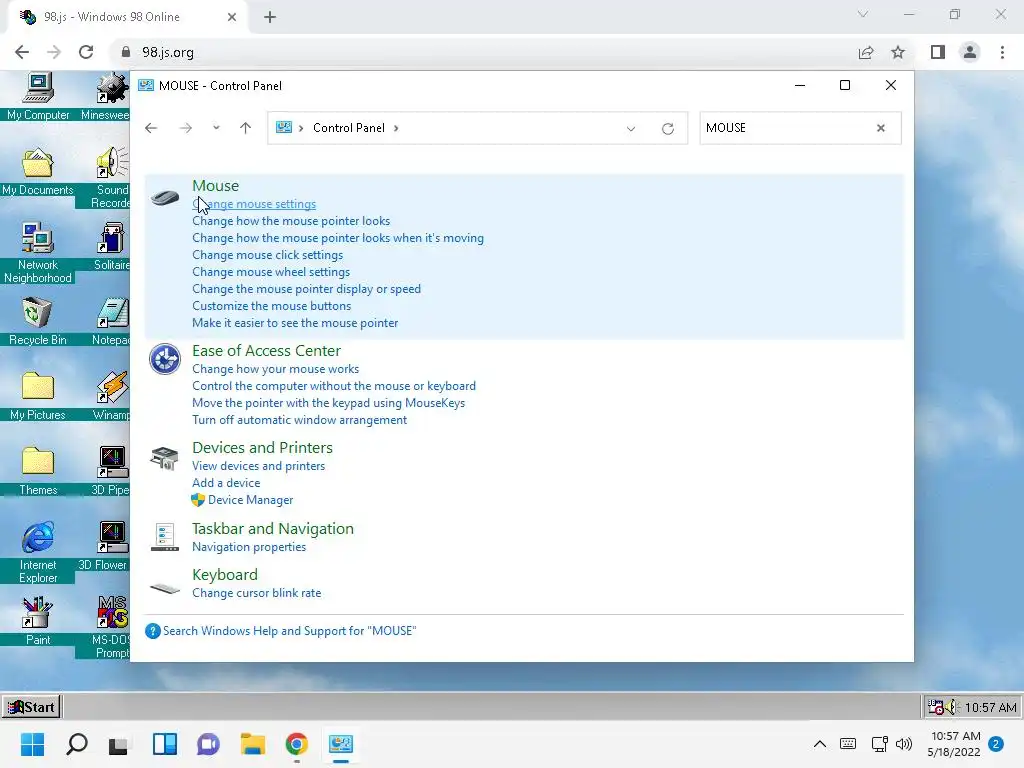Viewport: 1024px width, 768px height.
Task: Reload the 98.js.org page
Action: coord(86,52)
